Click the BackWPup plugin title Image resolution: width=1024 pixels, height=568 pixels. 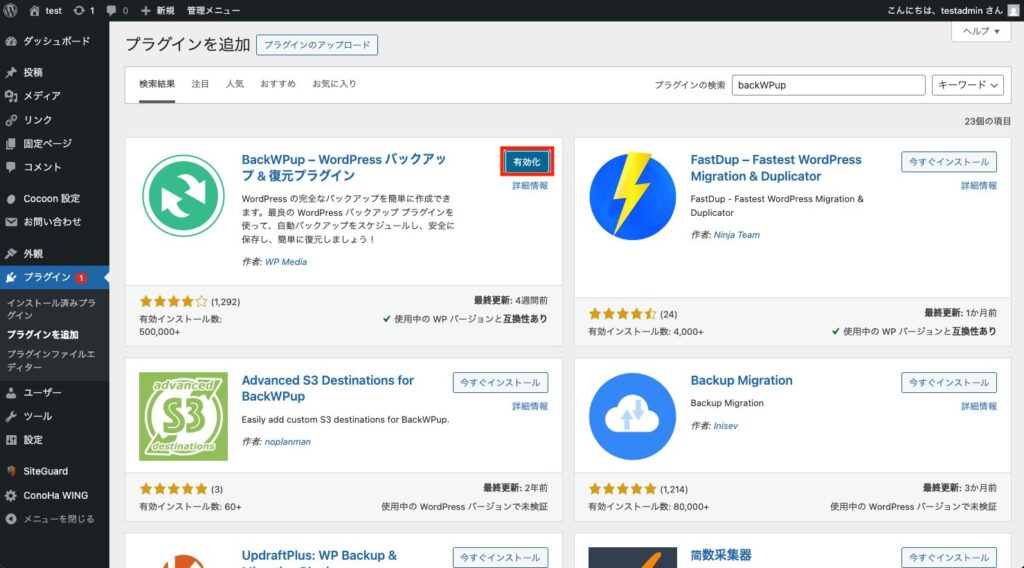coord(345,168)
